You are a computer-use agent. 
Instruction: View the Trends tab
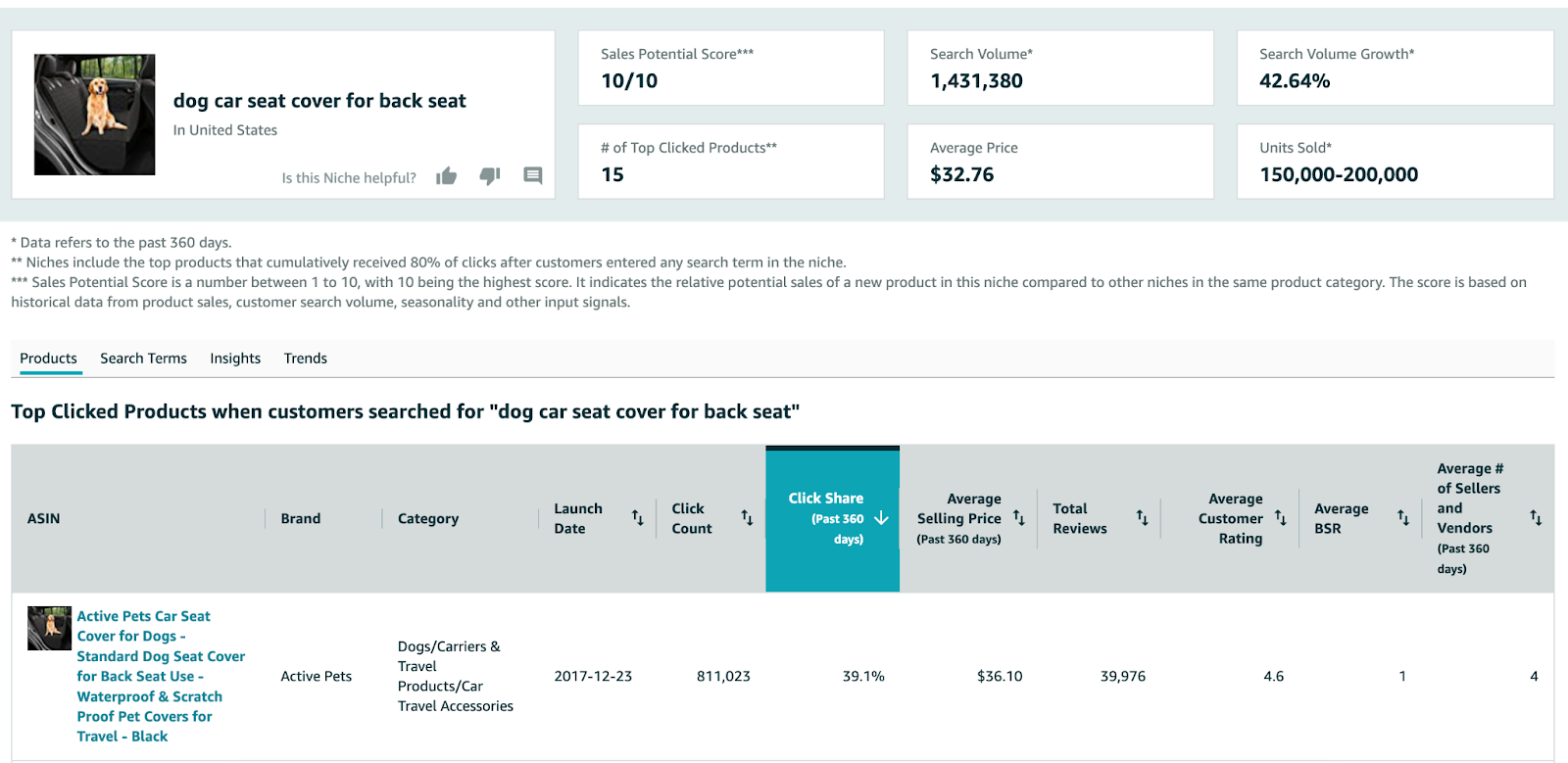[x=306, y=358]
